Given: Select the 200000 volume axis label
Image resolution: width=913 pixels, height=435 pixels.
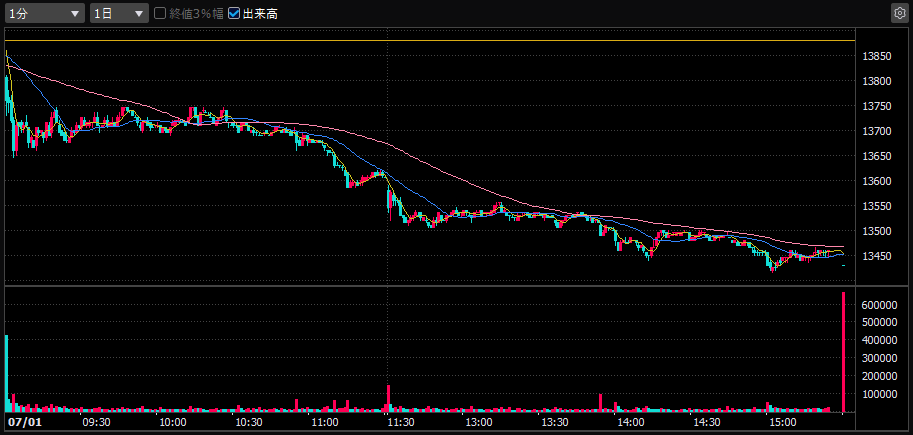Looking at the screenshot, I should 880,376.
